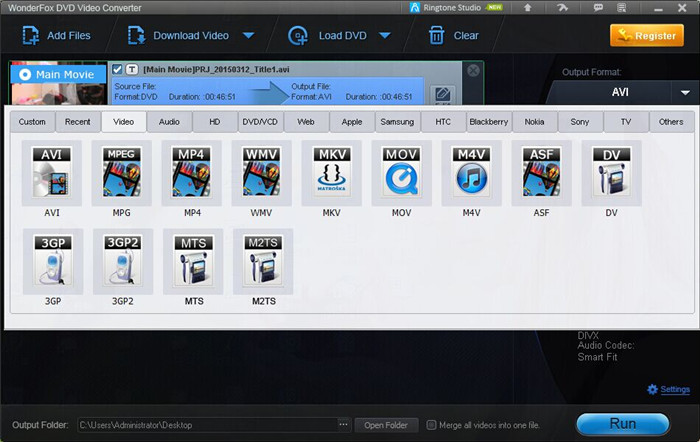Open the Sony tab

tap(580, 122)
